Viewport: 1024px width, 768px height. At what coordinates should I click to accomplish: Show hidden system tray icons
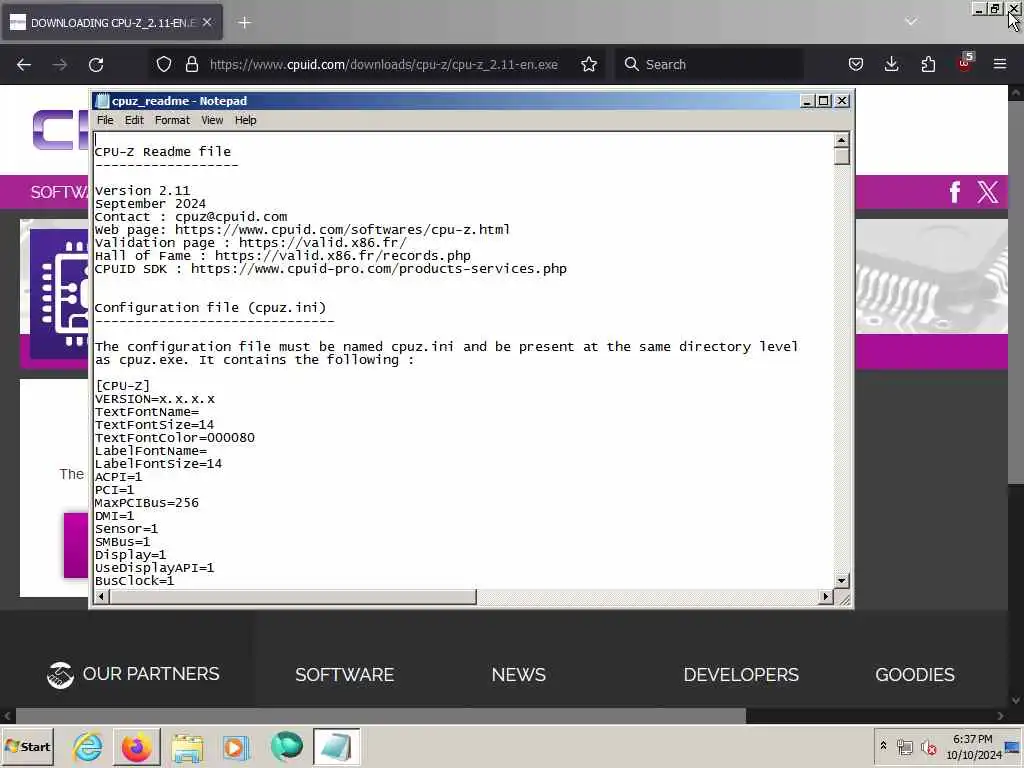click(883, 745)
